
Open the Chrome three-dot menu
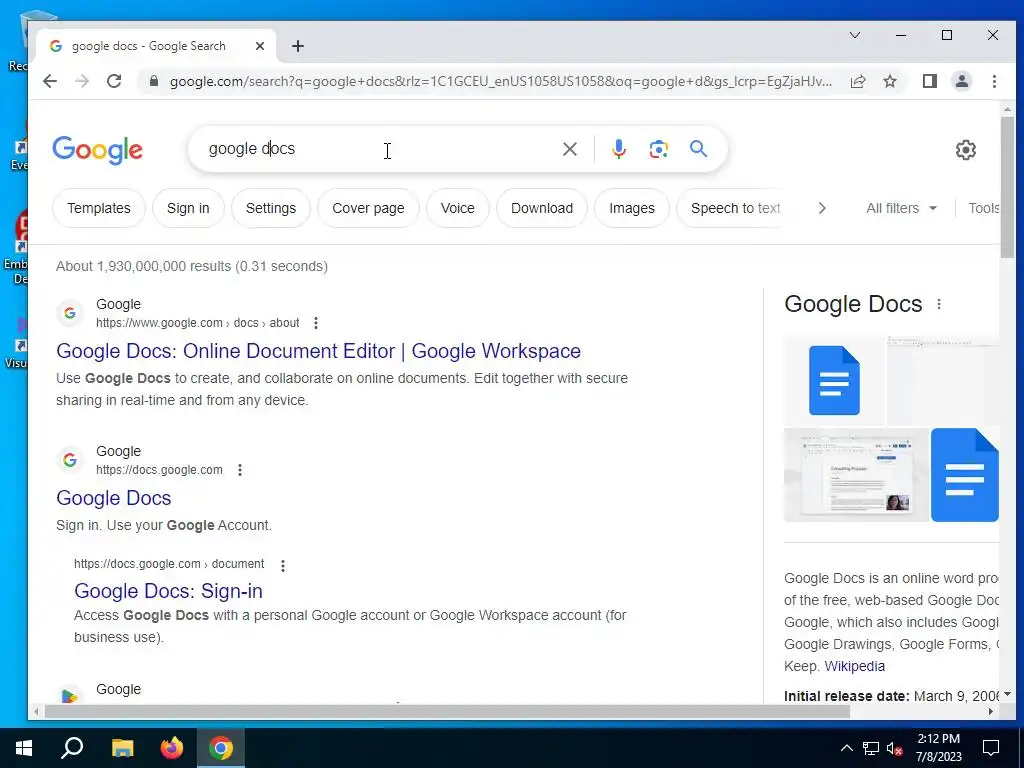click(994, 81)
